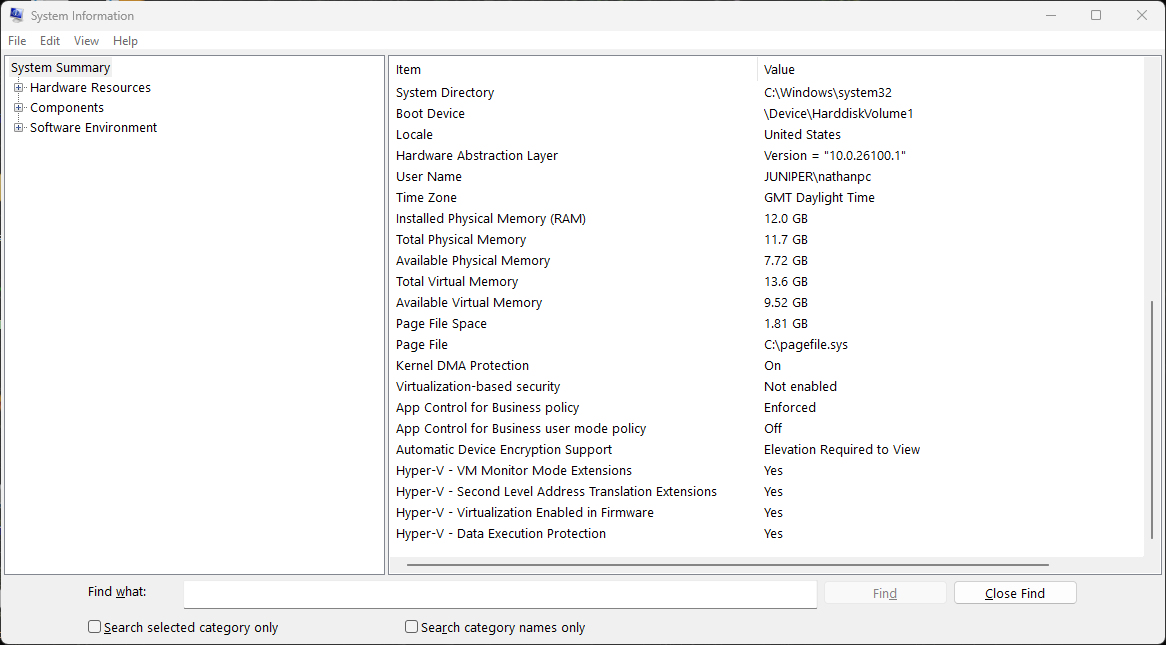Open the View menu
Image resolution: width=1166 pixels, height=645 pixels.
click(x=86, y=41)
